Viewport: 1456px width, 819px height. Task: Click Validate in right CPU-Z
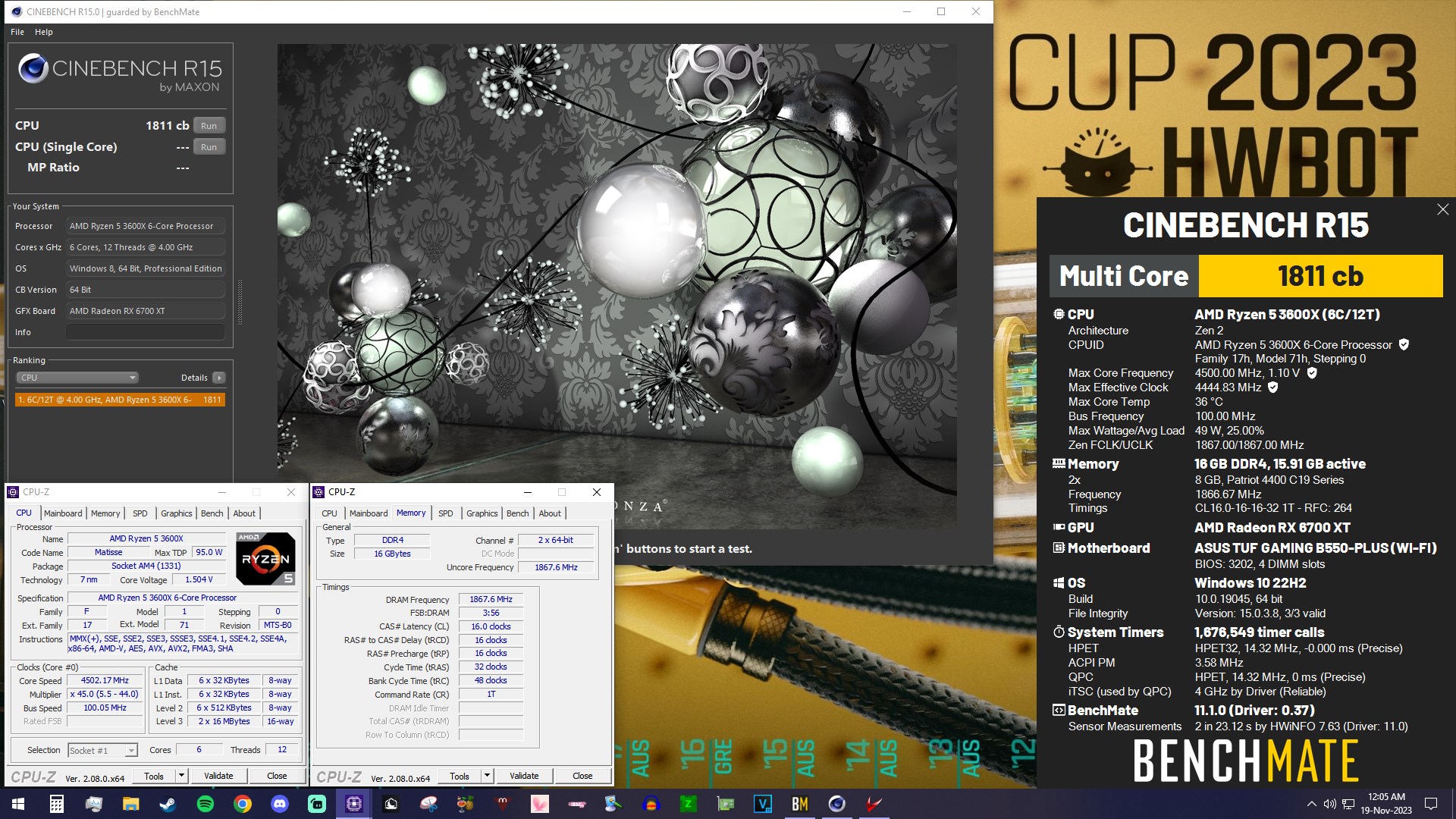coord(524,776)
